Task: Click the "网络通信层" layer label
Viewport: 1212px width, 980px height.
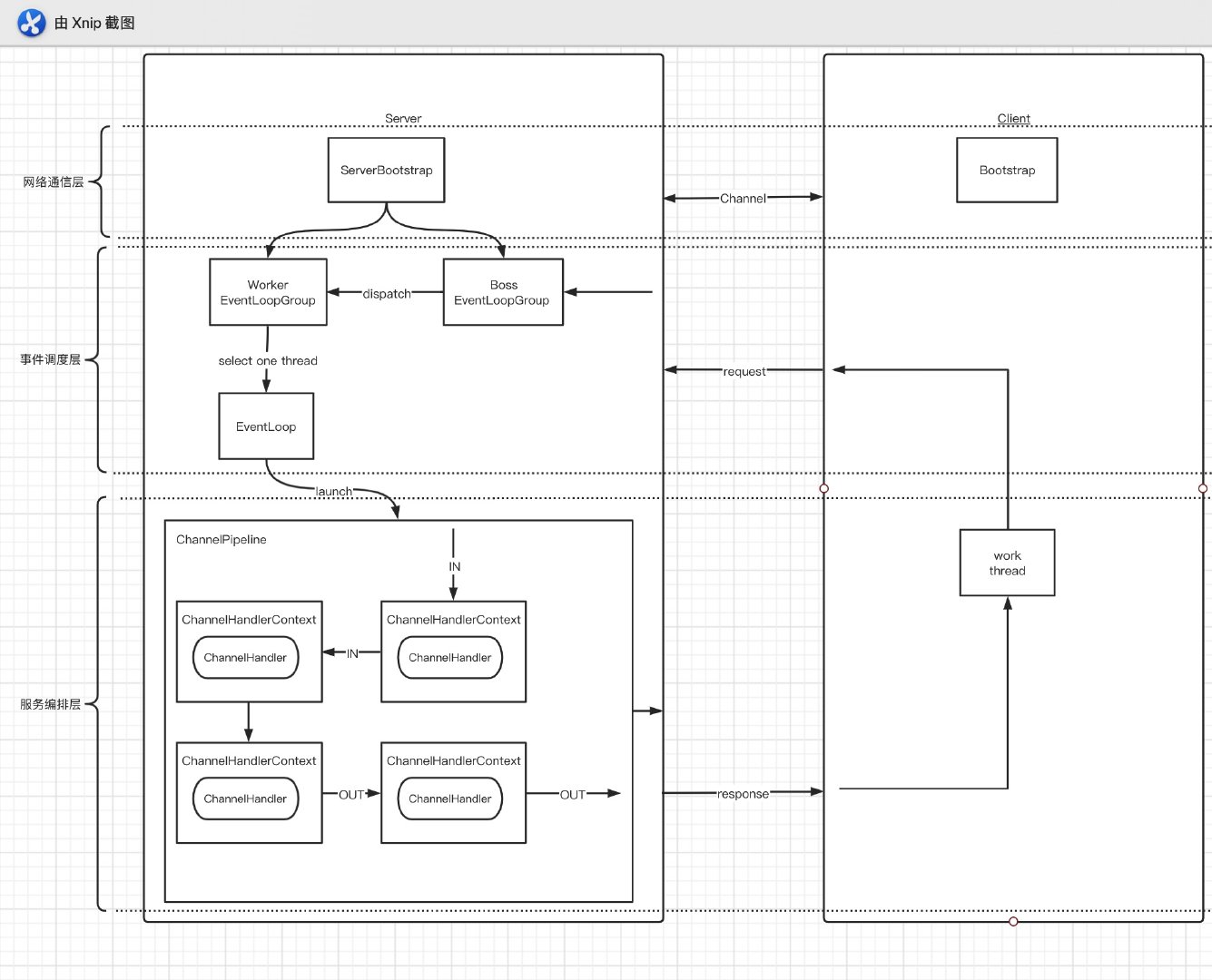Action: coord(54,182)
